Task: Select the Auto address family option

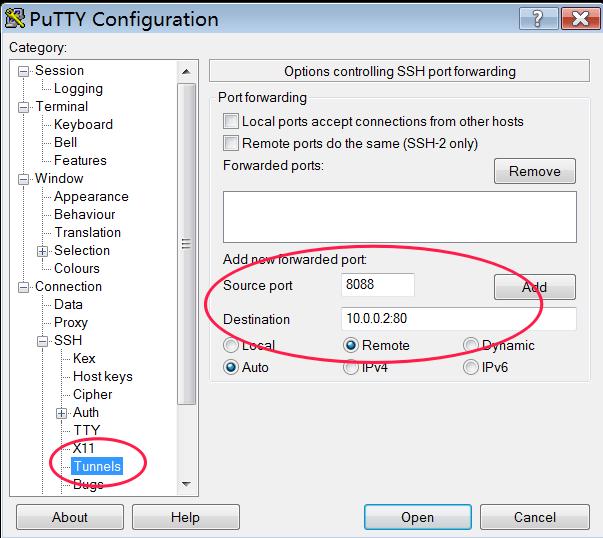Action: [x=231, y=367]
